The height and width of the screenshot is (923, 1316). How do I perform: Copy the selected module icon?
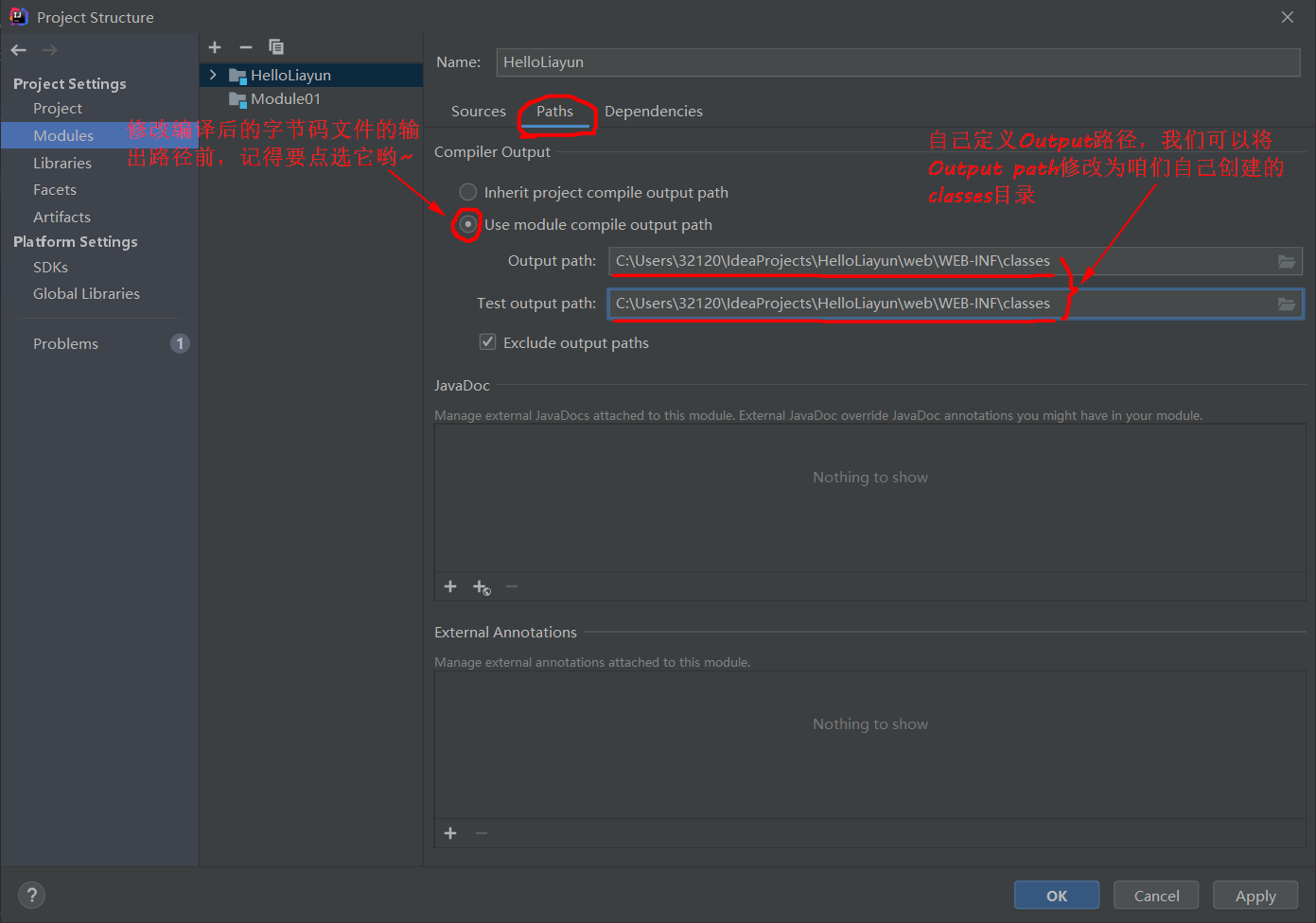(276, 47)
